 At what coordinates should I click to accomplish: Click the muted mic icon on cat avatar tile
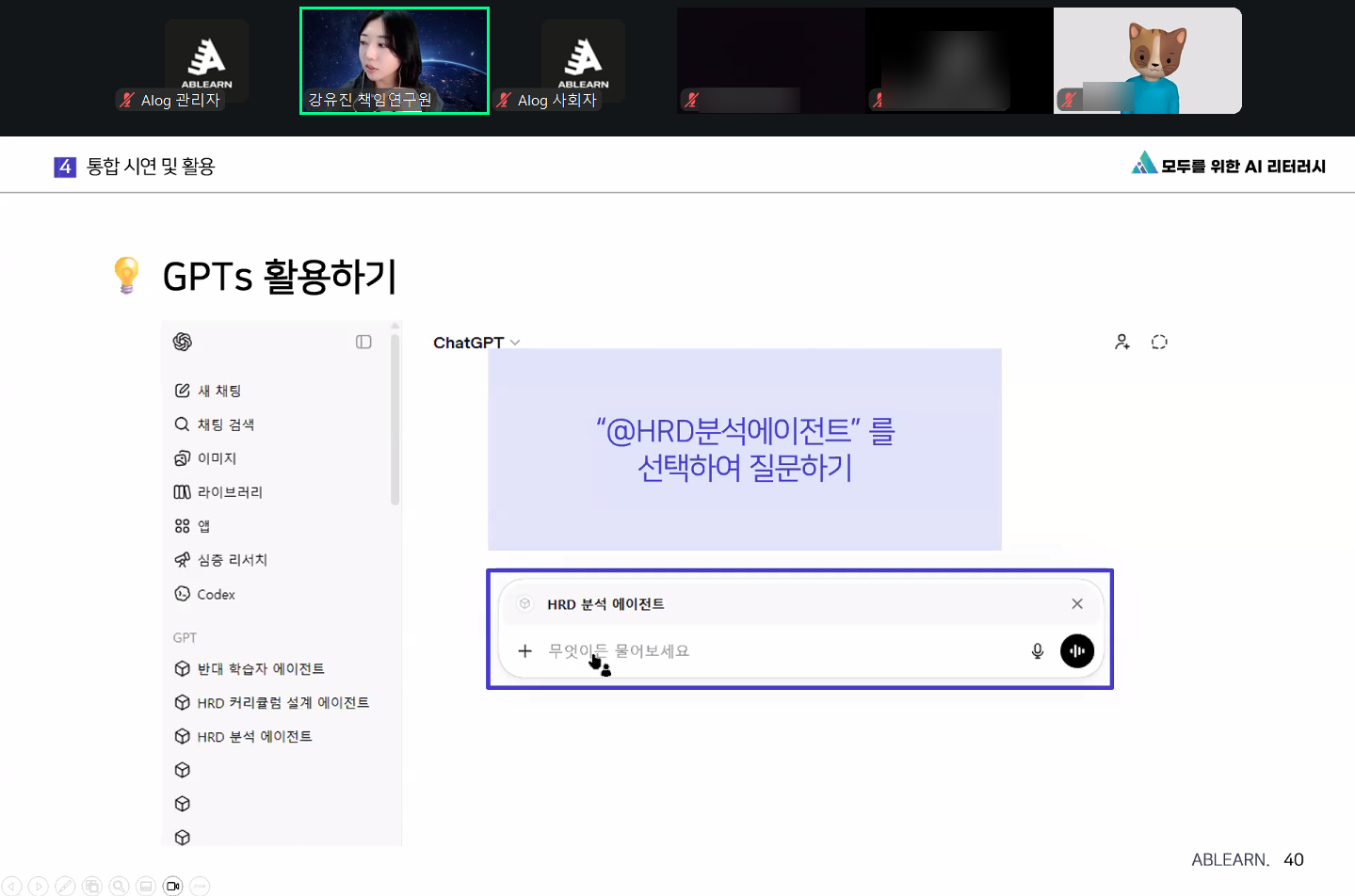click(x=1069, y=100)
